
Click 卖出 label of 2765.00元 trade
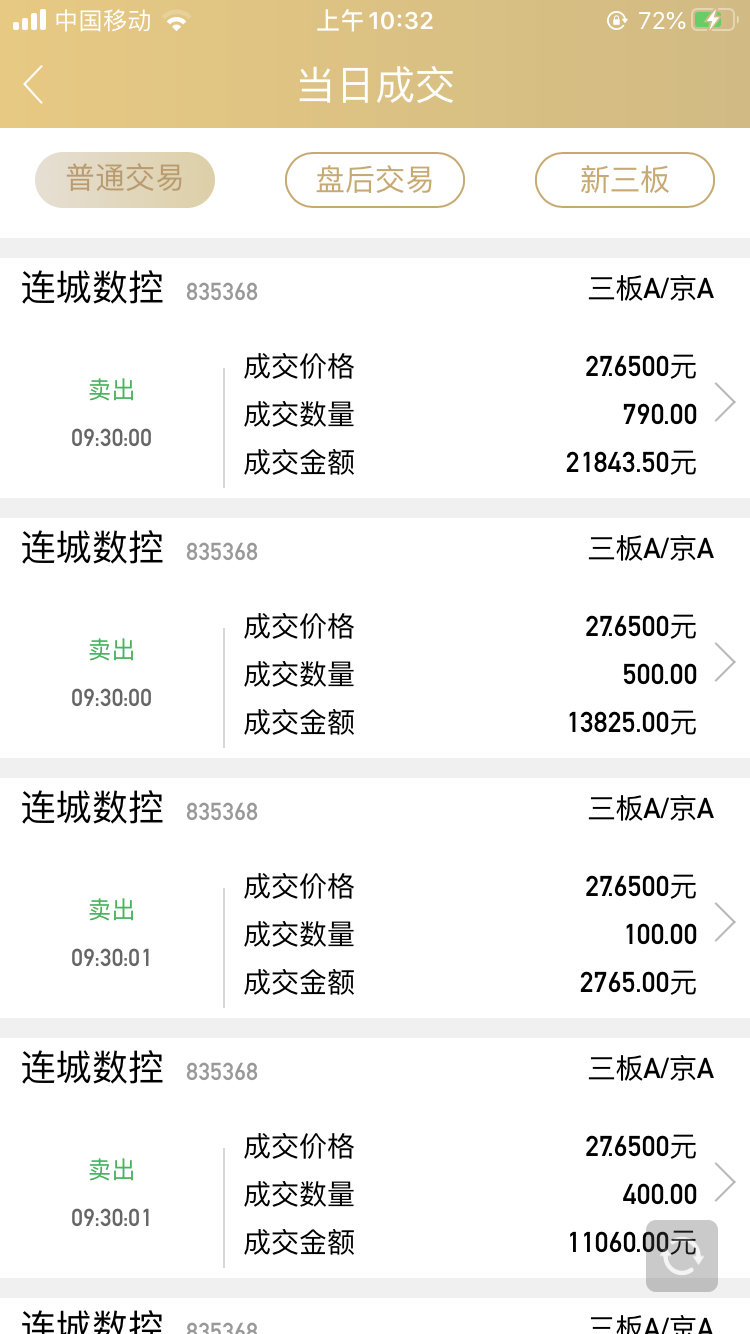pyautogui.click(x=112, y=910)
